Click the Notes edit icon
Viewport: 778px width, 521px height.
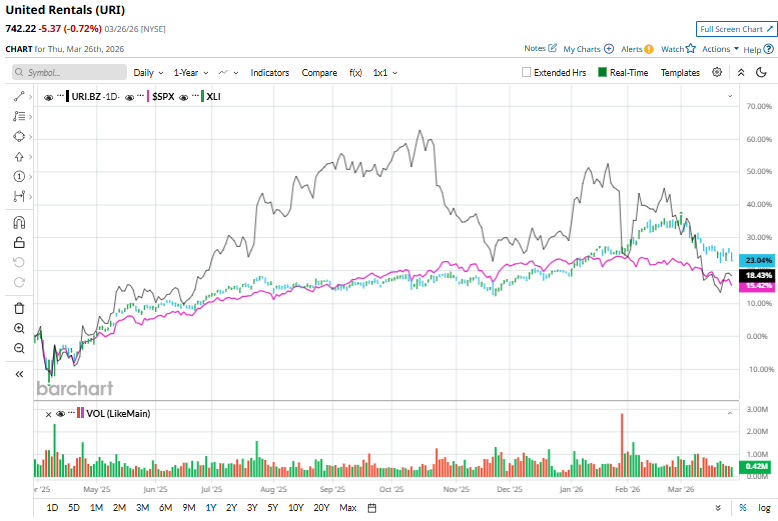[x=552, y=48]
